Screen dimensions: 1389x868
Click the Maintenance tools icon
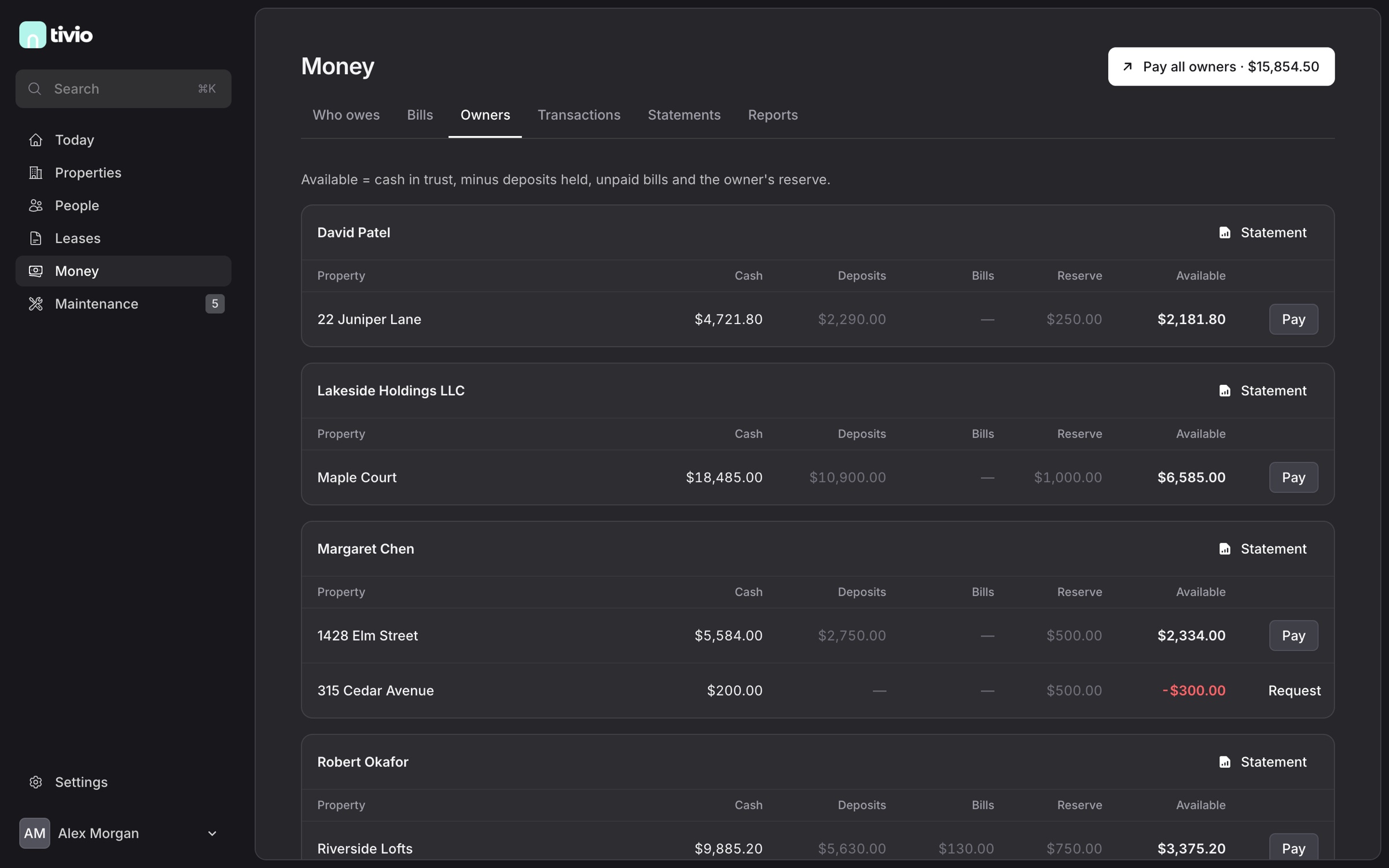coord(36,304)
